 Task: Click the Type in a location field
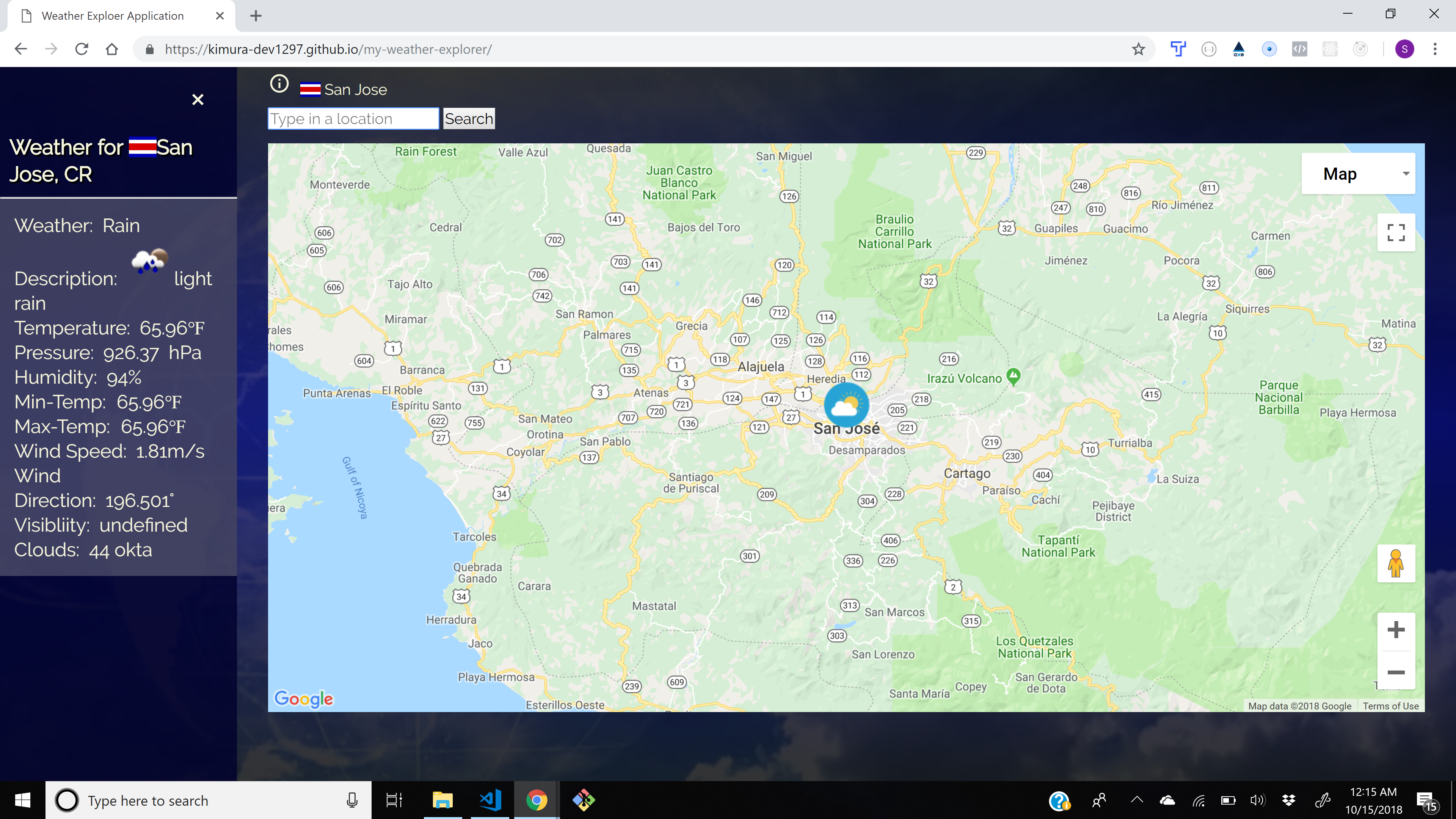(353, 119)
